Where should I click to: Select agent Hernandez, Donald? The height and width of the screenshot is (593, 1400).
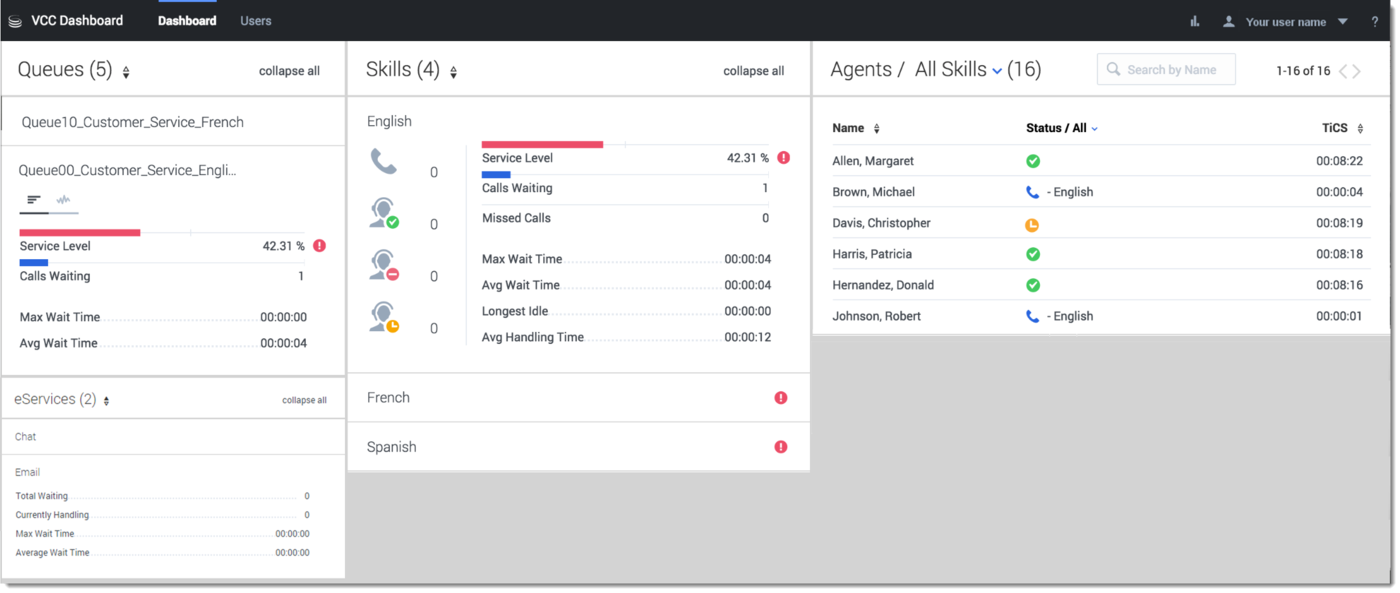click(x=883, y=285)
